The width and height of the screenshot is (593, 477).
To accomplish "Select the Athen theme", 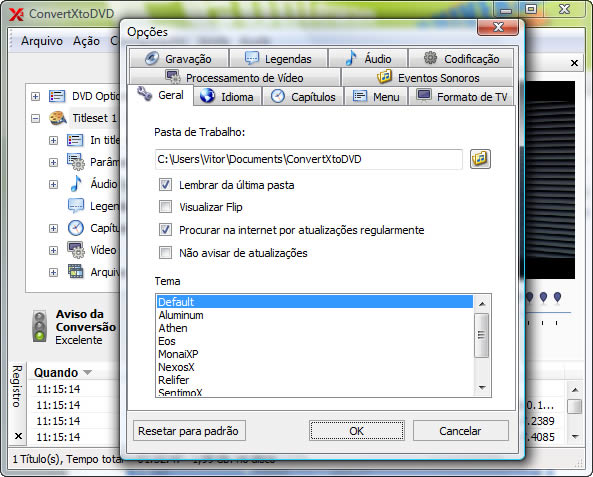I will [x=315, y=328].
